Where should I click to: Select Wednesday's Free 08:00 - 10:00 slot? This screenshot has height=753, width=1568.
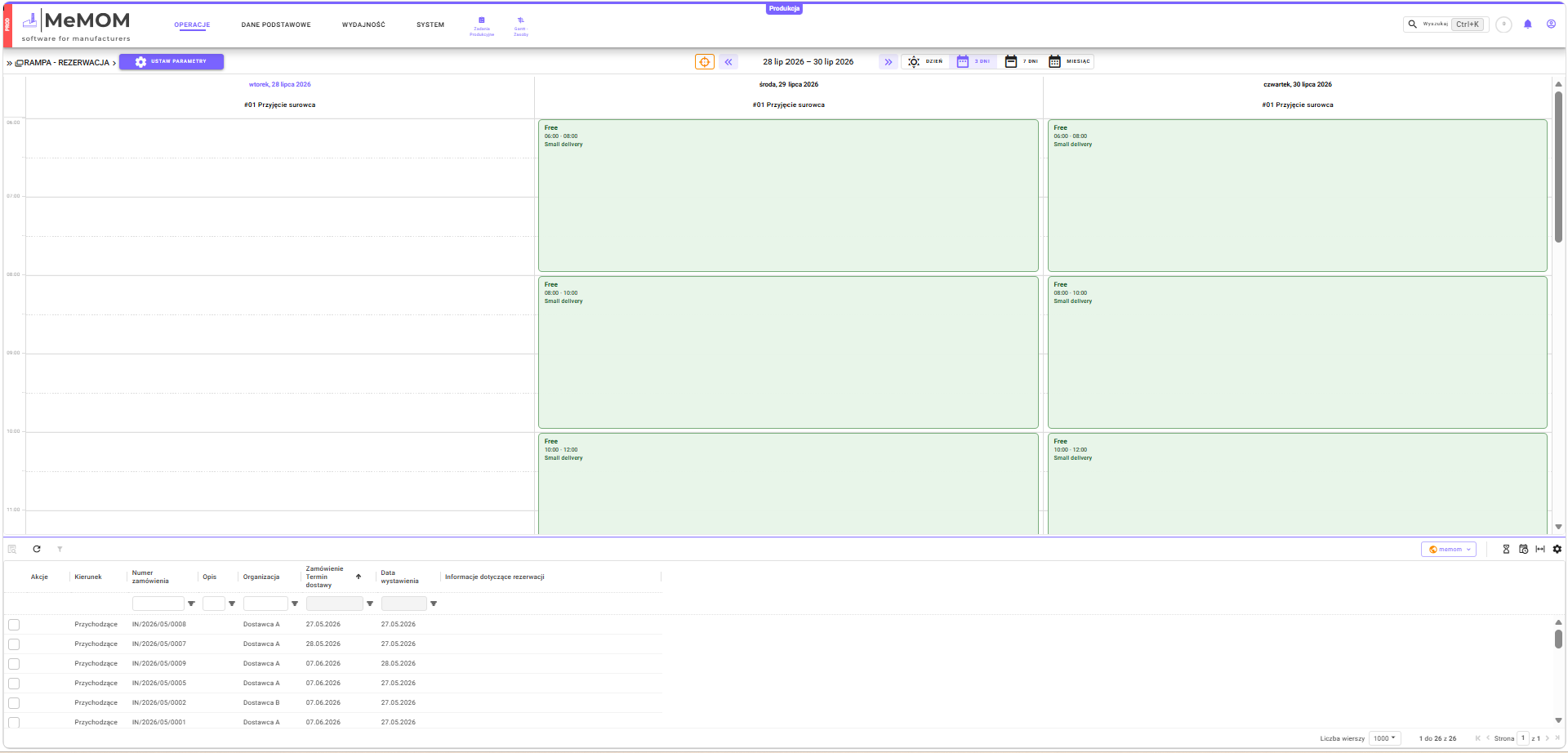788,353
